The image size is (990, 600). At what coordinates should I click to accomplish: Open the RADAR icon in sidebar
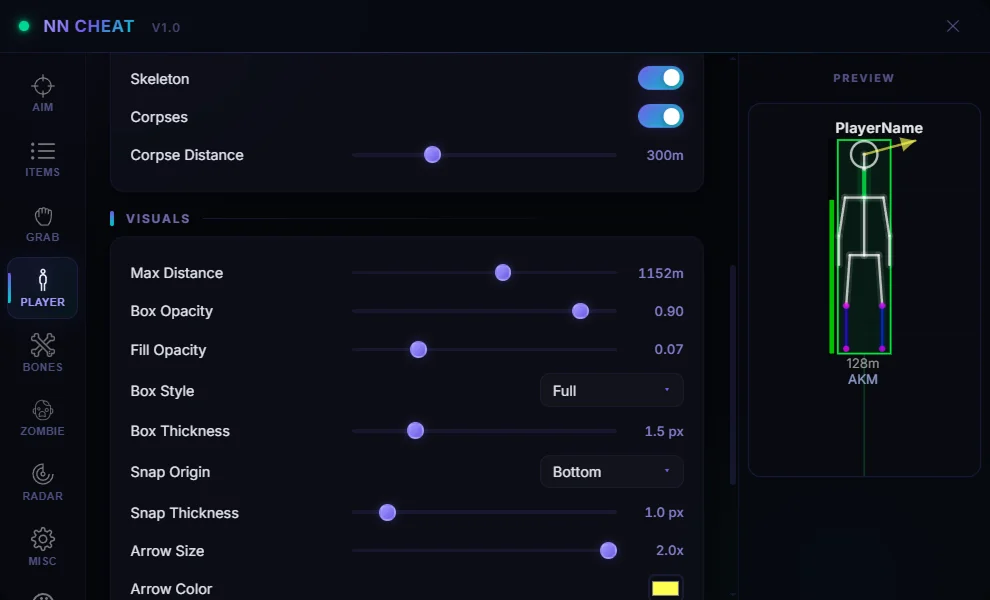42,474
